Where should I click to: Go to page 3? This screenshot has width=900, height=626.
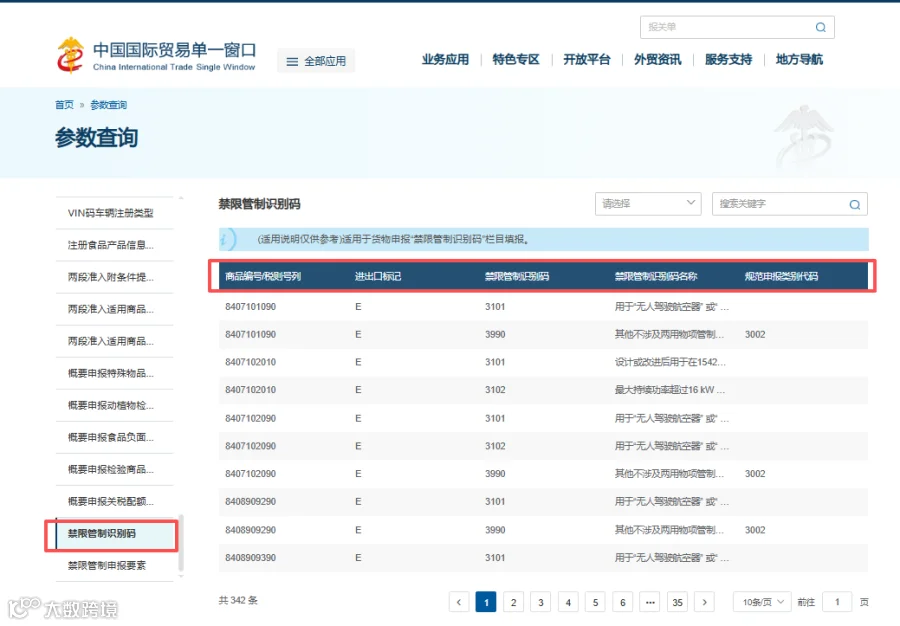pos(541,602)
